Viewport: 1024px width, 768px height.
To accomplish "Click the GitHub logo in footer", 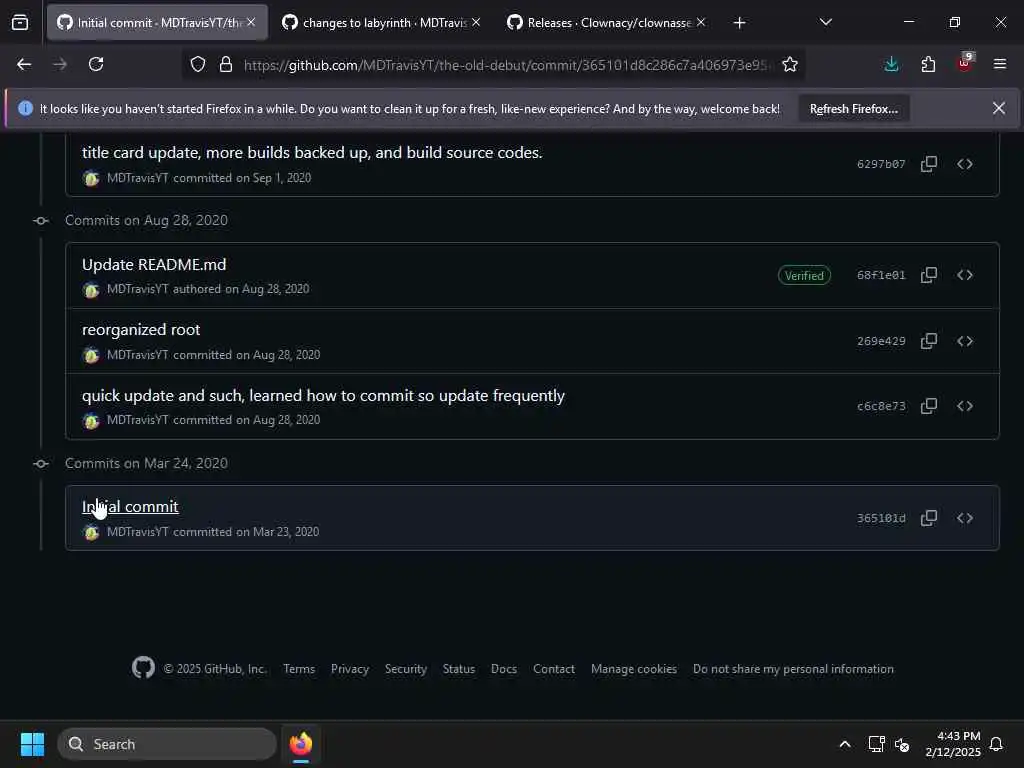I will 143,667.
